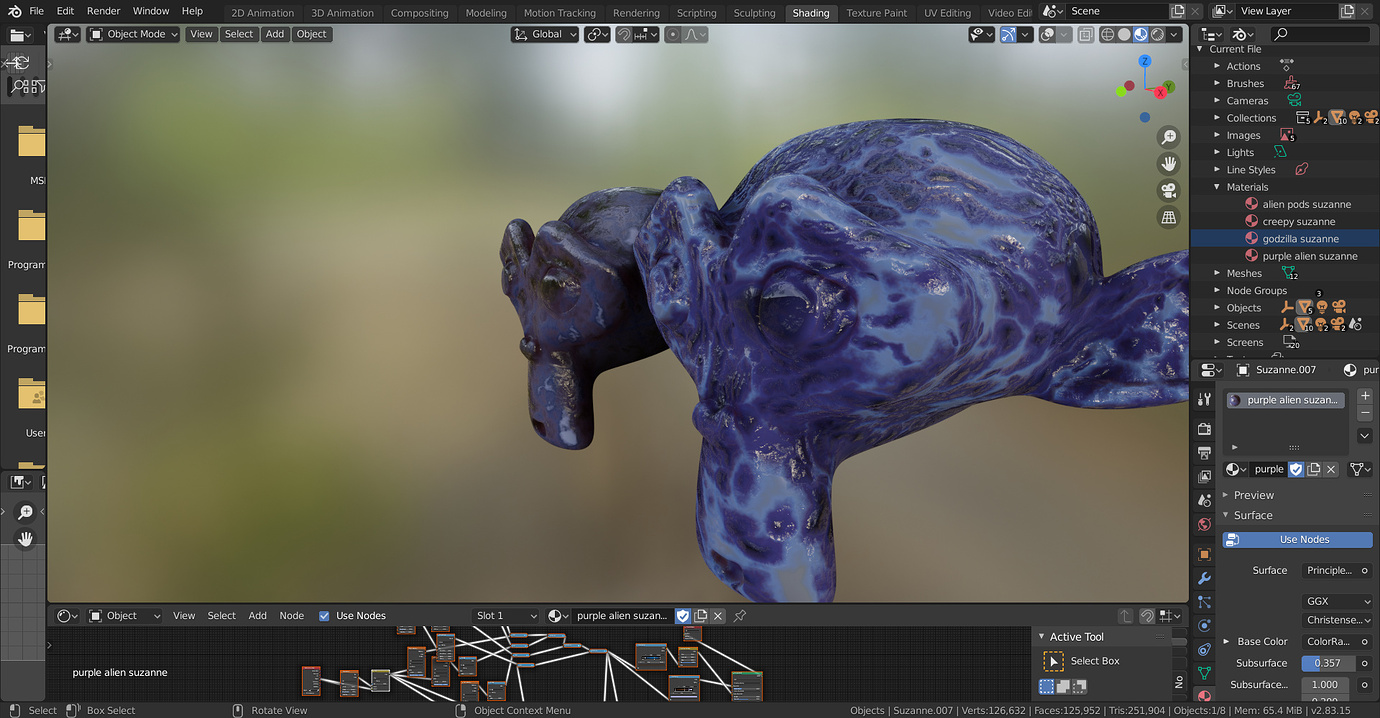Click the viewport pan hand icon
Viewport: 1380px width, 718px height.
1169,163
